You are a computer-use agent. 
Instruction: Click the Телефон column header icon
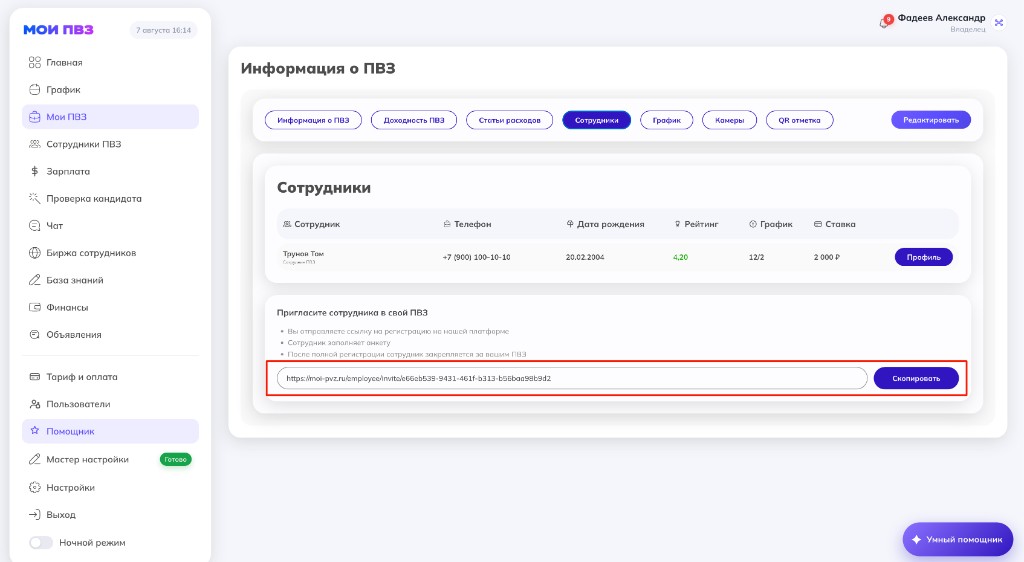point(447,224)
